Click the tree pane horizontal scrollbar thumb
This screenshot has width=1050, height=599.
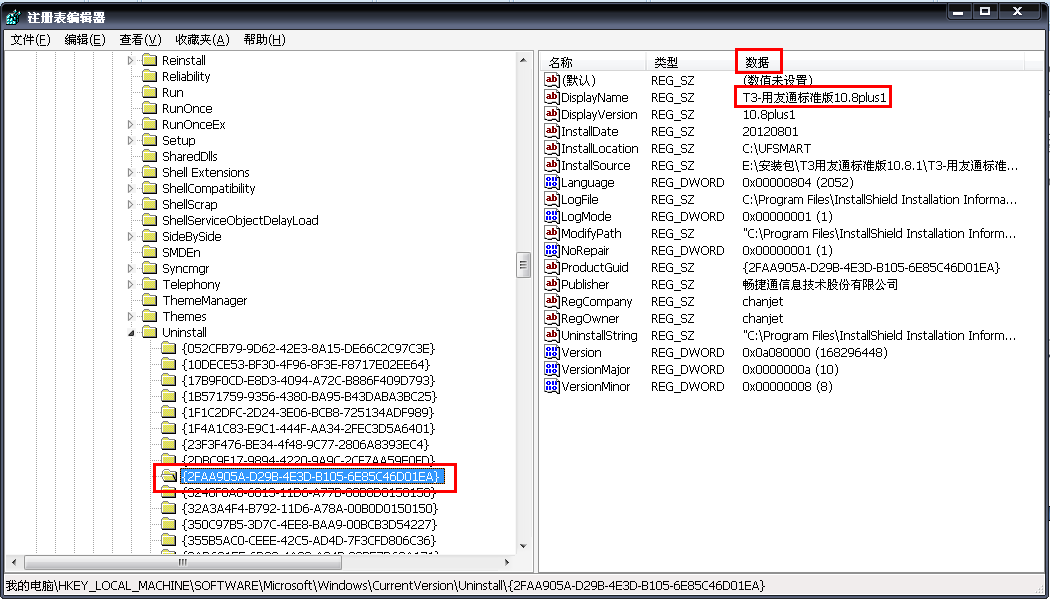pyautogui.click(x=183, y=563)
